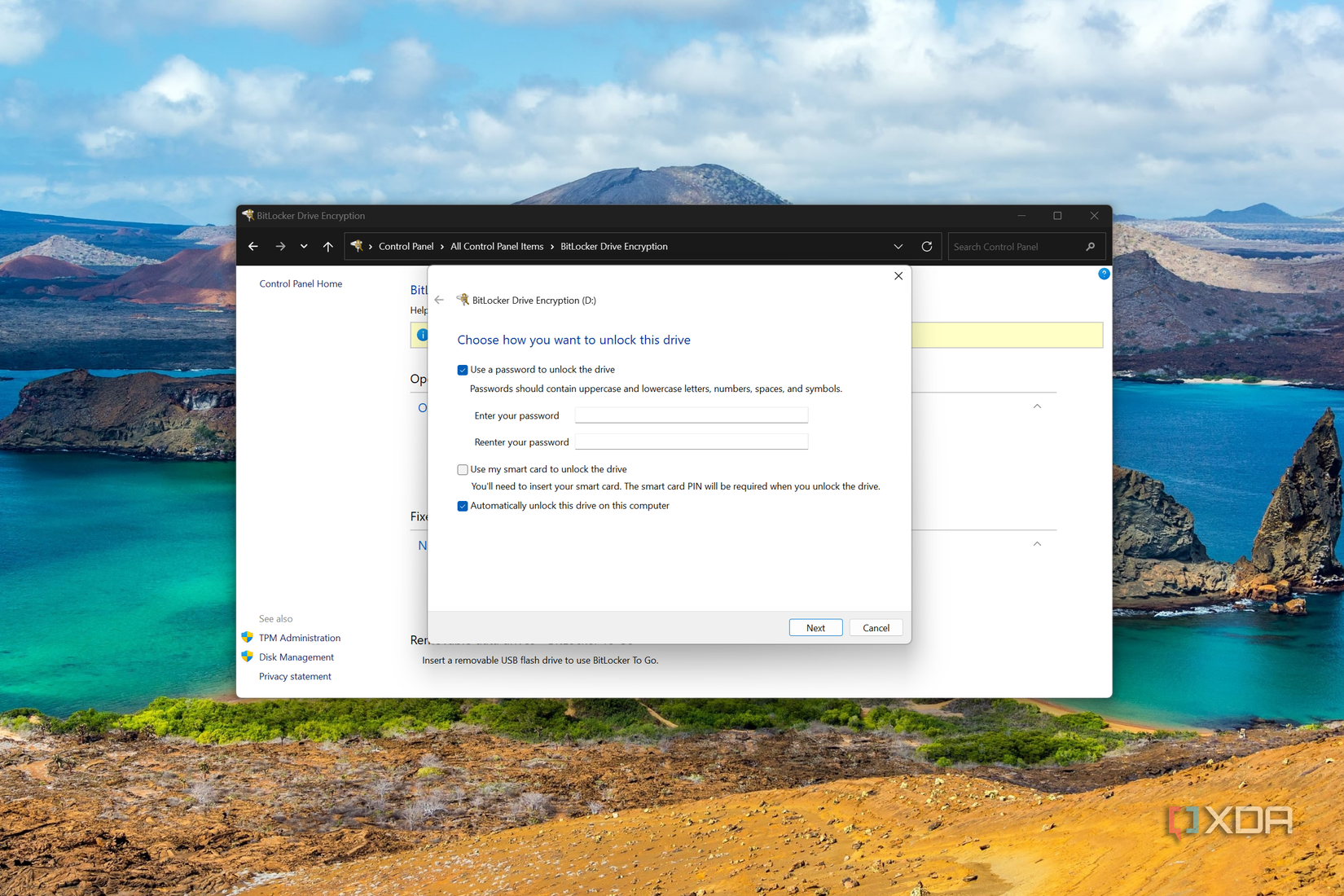Click the BitLocker icon in the address bar
Screen dimensions: 1344x896
(358, 246)
